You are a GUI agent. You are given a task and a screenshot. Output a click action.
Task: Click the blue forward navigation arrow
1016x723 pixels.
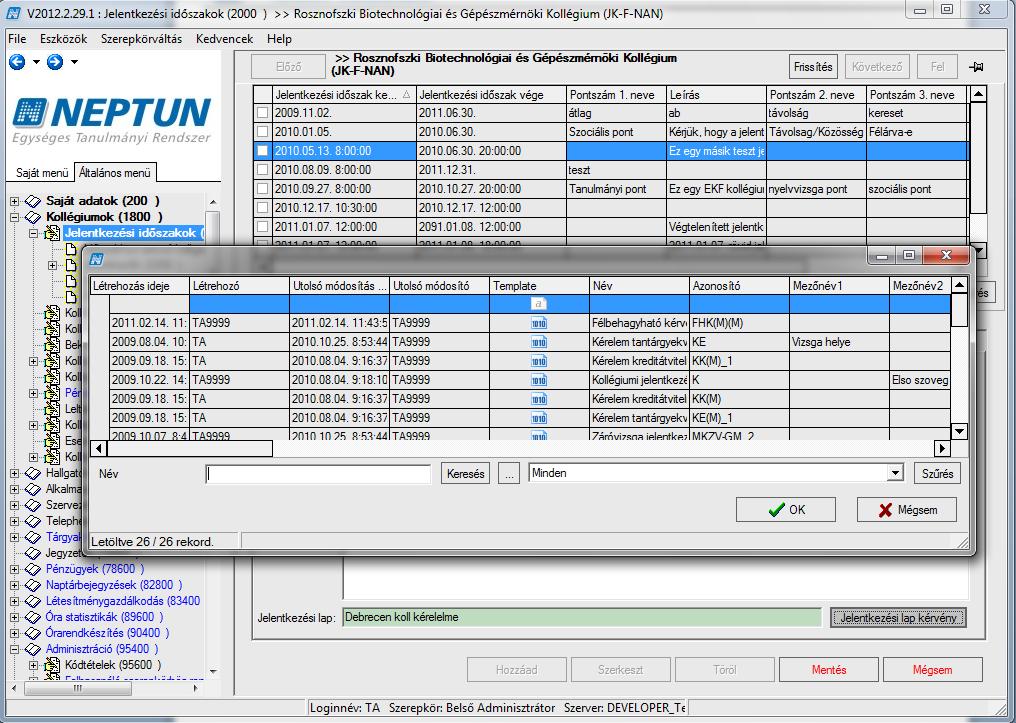[55, 62]
